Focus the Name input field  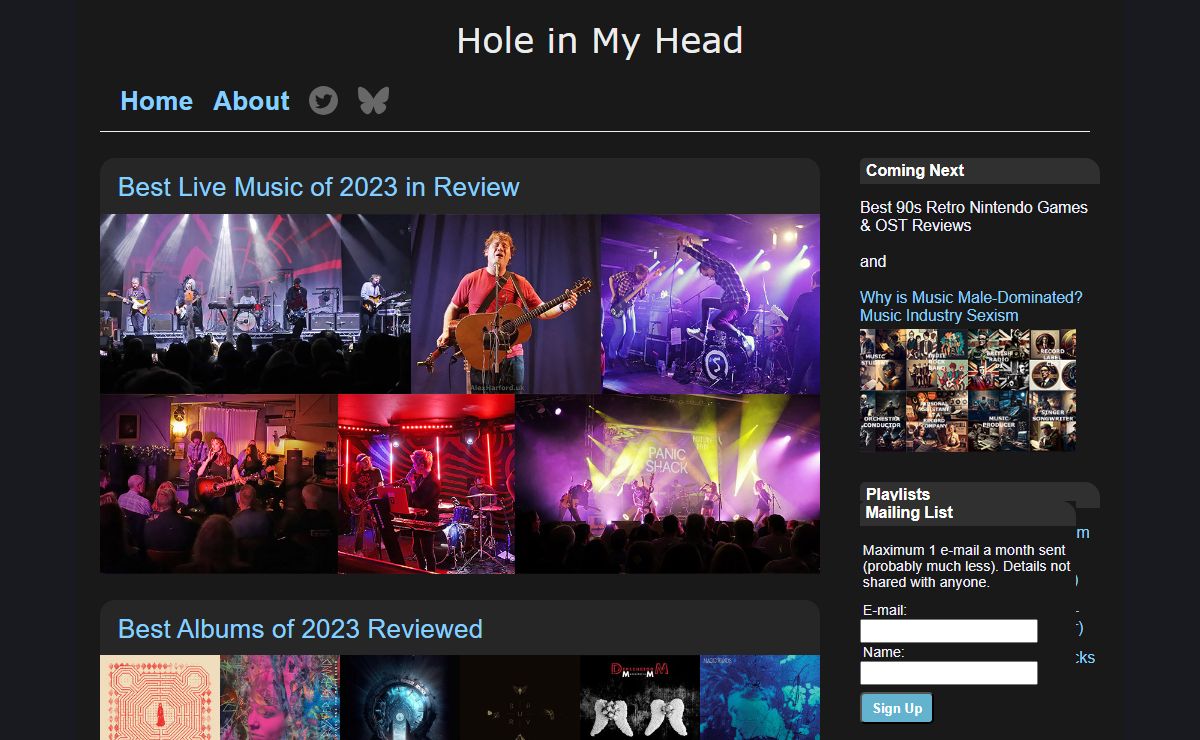949,673
